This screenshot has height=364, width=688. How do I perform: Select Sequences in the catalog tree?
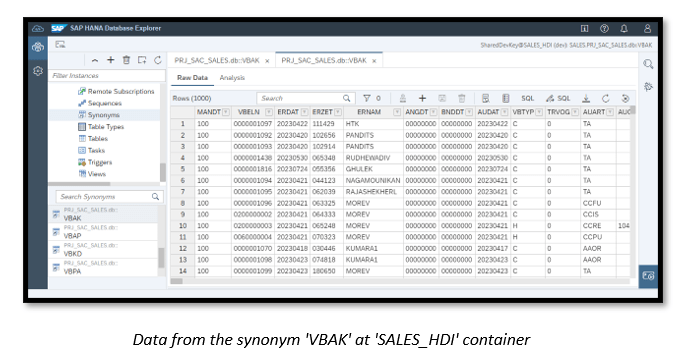[104, 103]
